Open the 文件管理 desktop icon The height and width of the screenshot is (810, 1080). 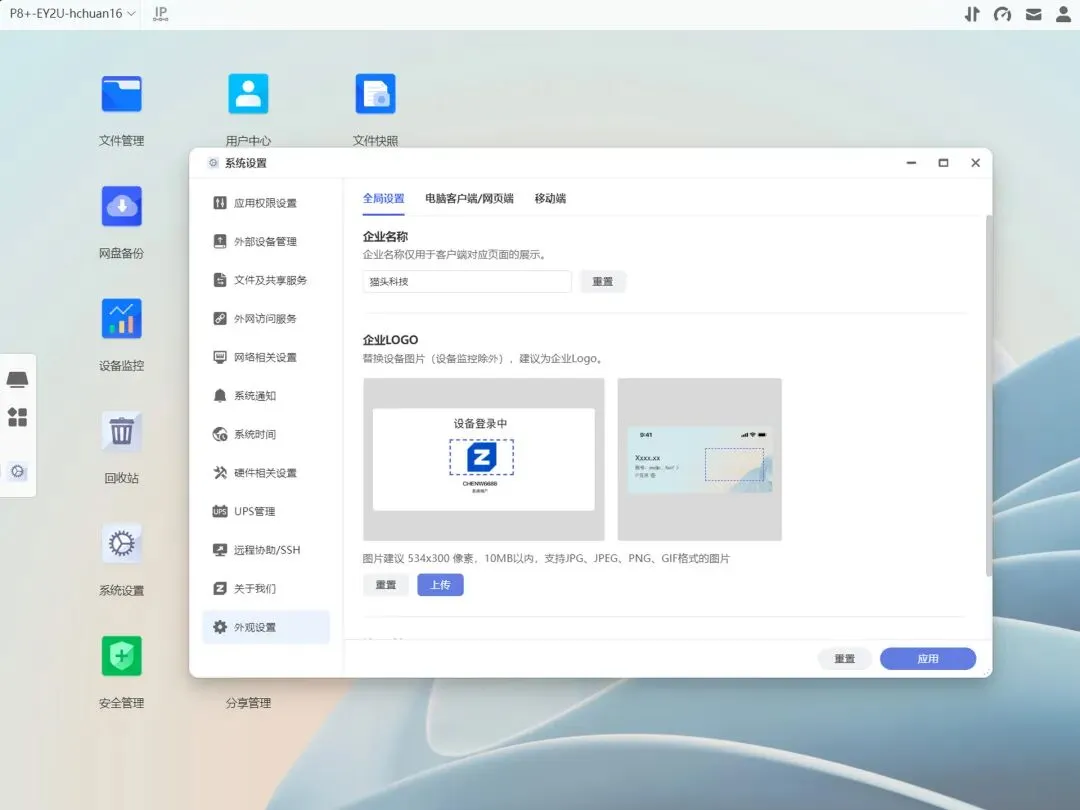(121, 94)
